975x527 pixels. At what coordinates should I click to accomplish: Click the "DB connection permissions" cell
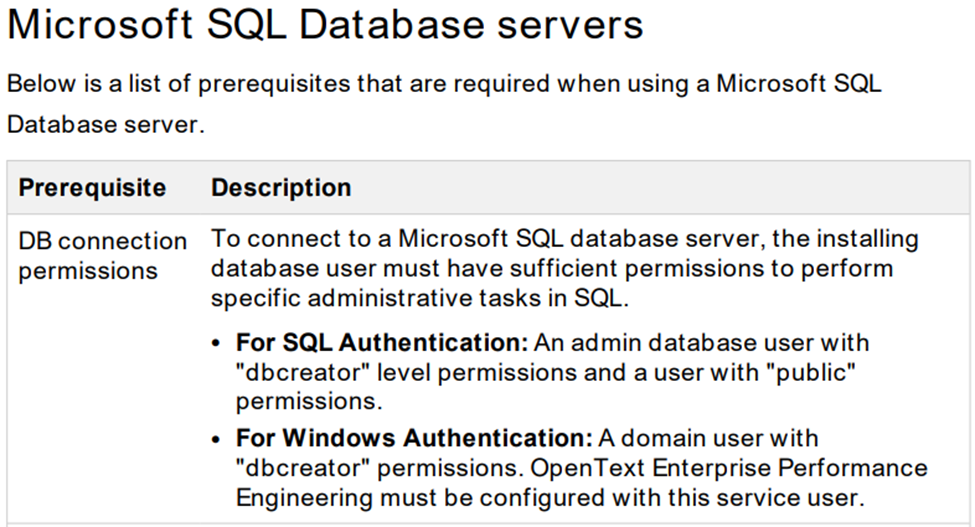click(102, 256)
